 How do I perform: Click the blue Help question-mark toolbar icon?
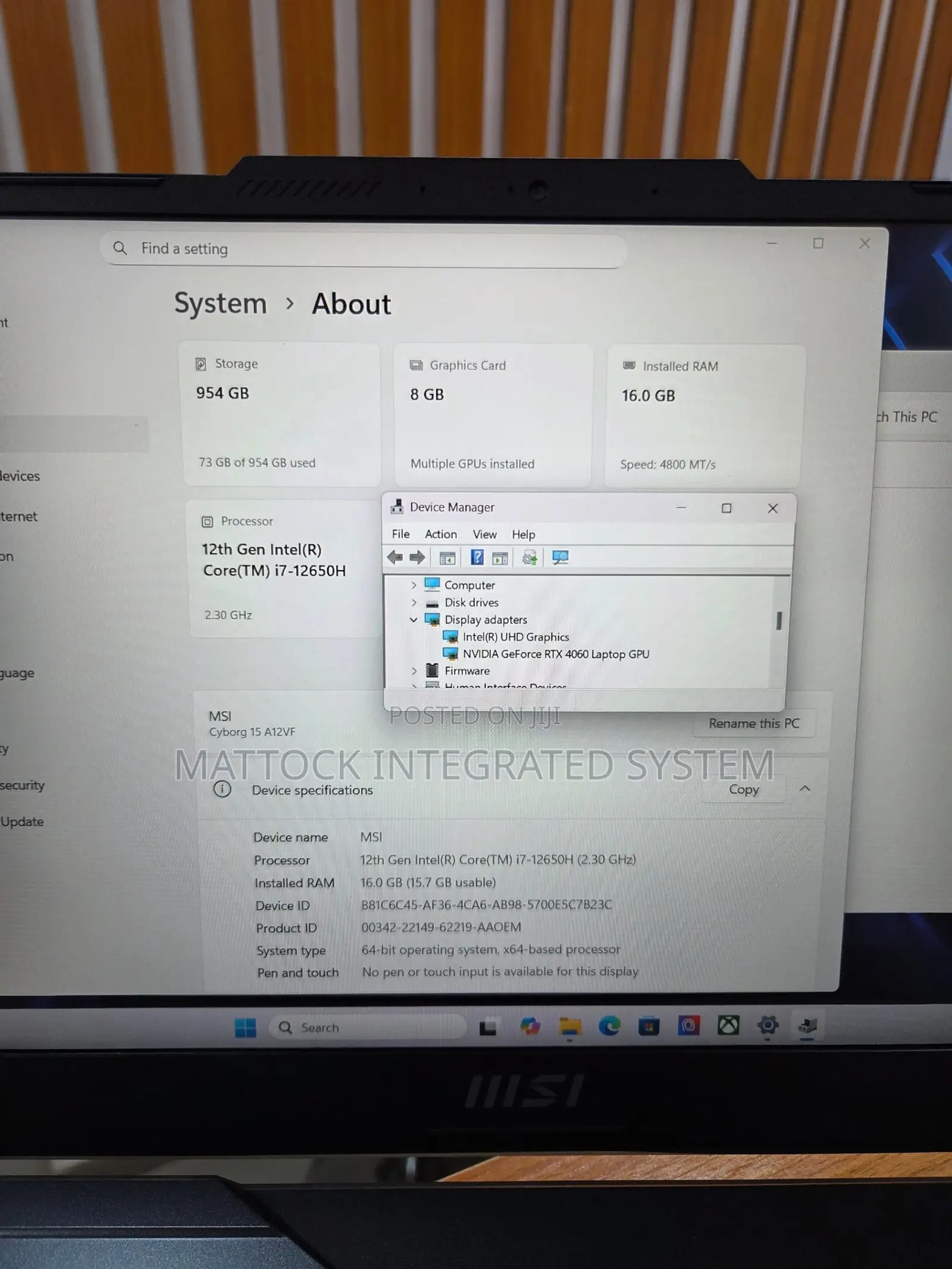477,557
